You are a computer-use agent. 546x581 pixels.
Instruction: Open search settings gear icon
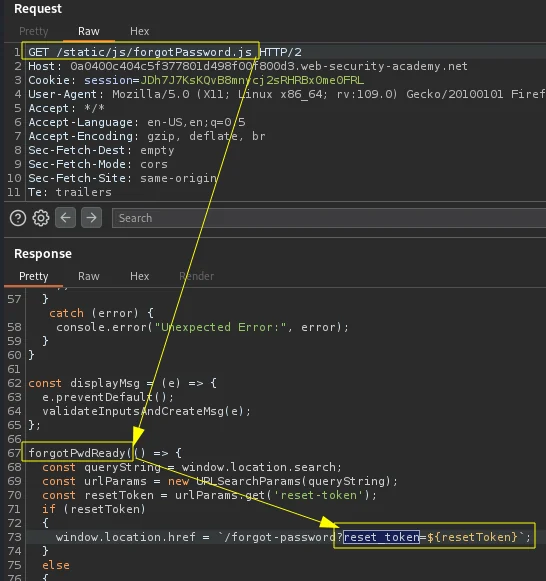[x=41, y=218]
